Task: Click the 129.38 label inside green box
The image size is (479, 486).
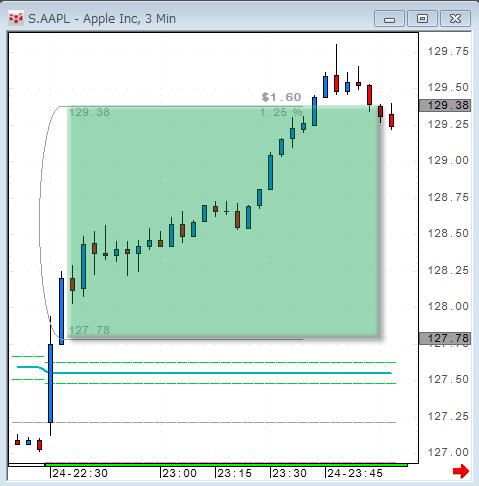Action: (x=89, y=112)
